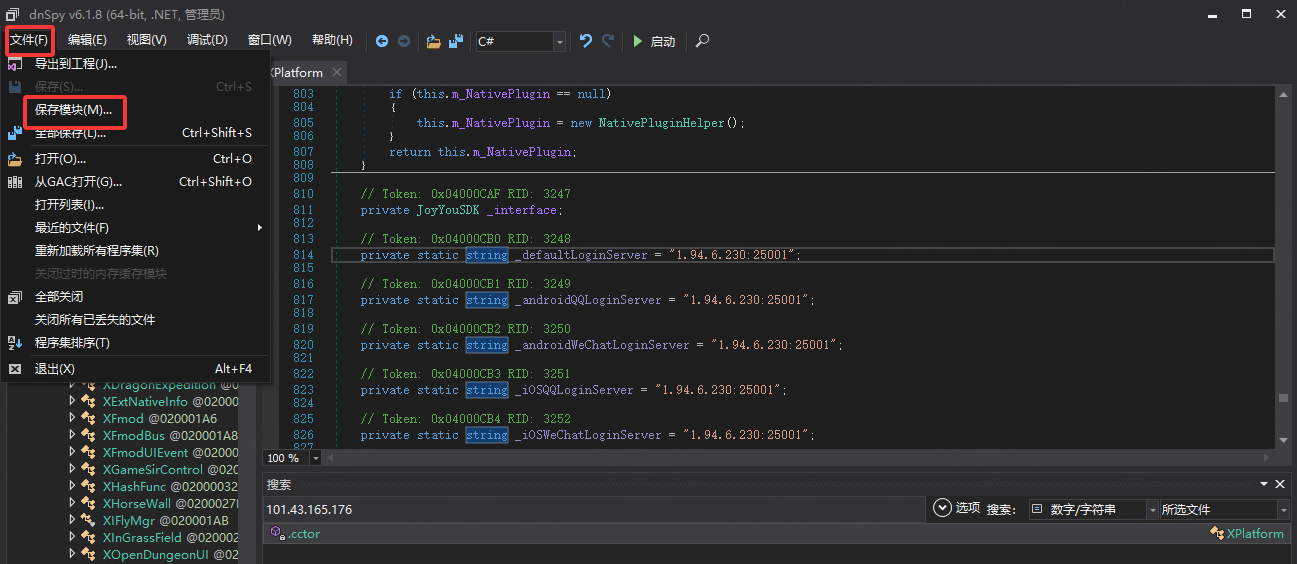1297x564 pixels.
Task: Click the 启动 start debugging button
Action: 653,41
